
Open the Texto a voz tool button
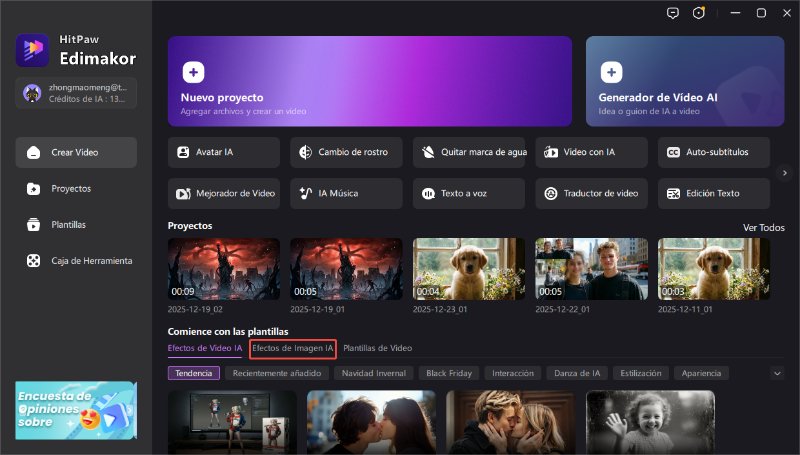(x=469, y=193)
